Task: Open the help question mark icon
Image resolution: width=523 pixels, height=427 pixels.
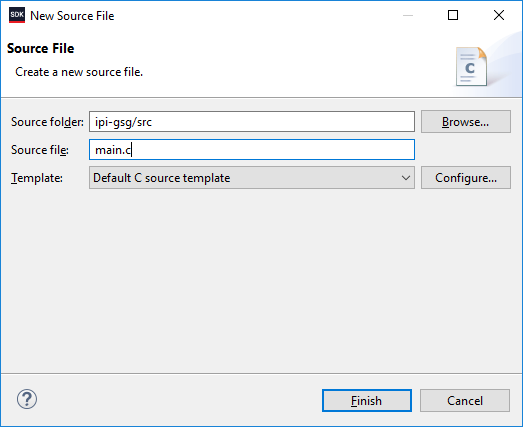Action: click(27, 399)
